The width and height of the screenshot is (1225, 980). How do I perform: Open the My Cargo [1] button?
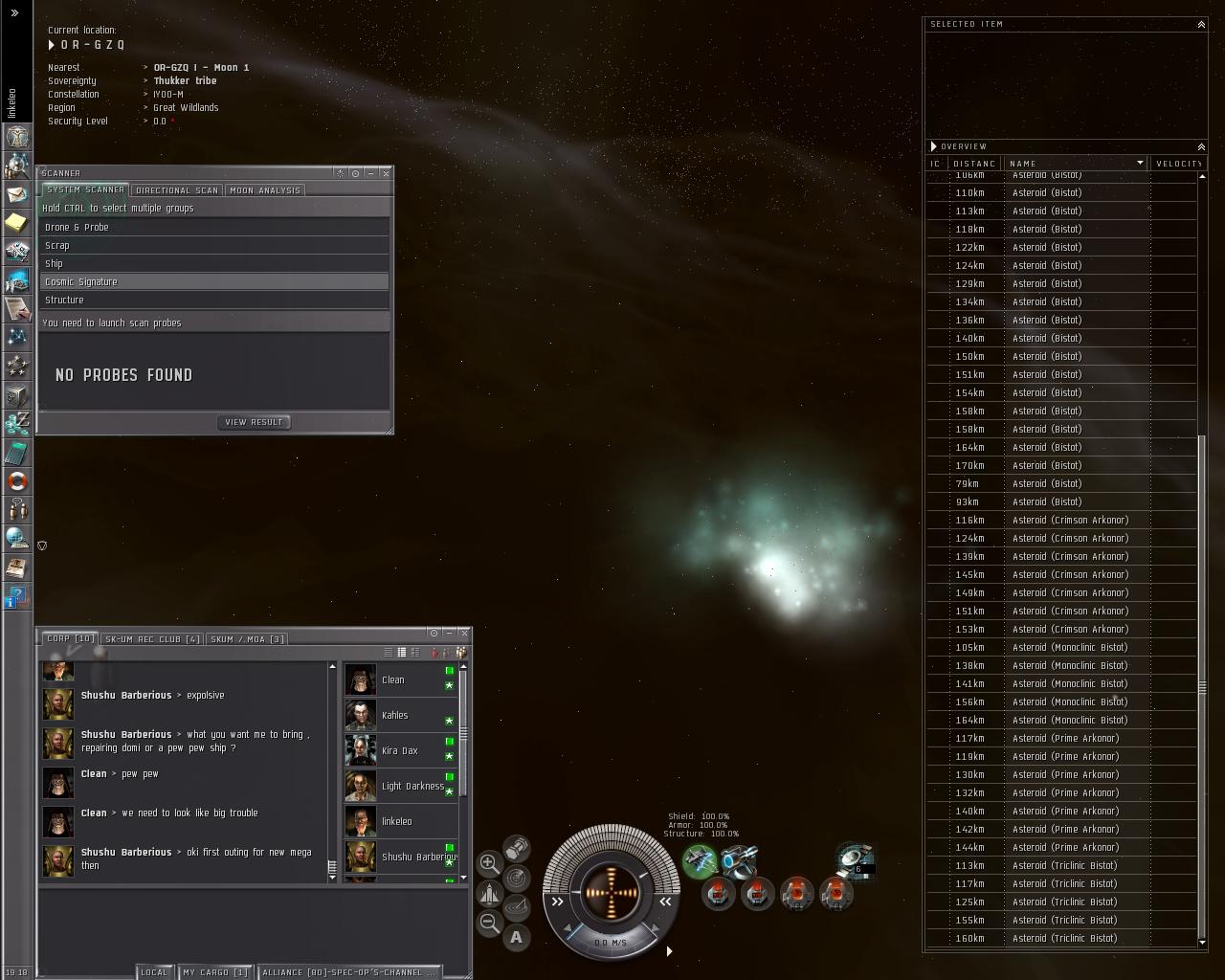pyautogui.click(x=215, y=972)
